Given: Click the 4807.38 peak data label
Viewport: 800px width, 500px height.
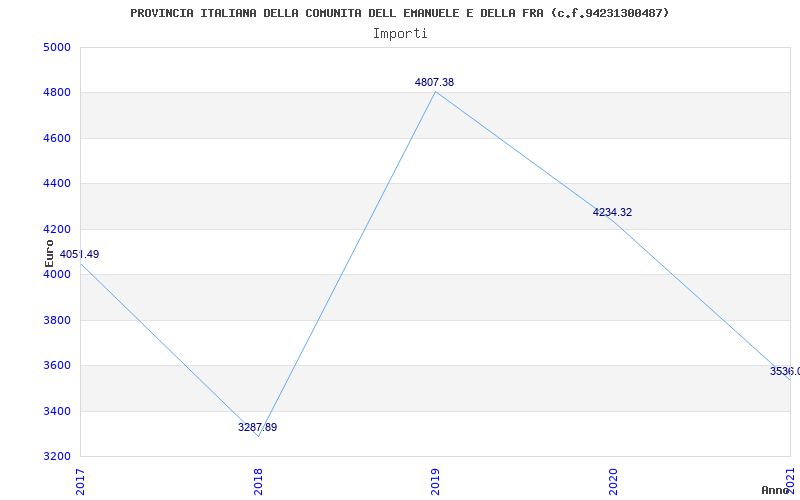Looking at the screenshot, I should [434, 82].
